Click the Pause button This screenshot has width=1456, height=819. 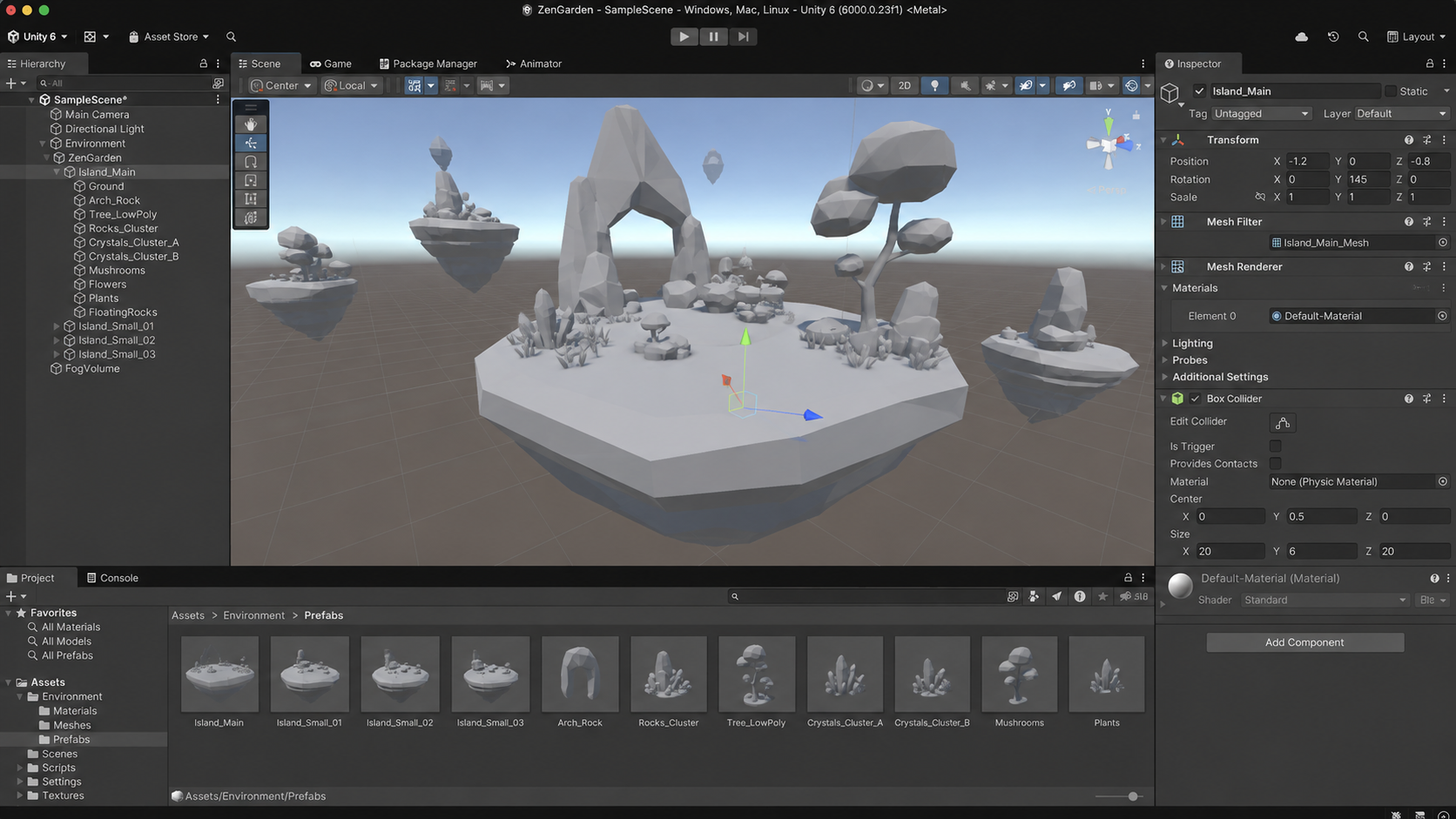(x=713, y=37)
